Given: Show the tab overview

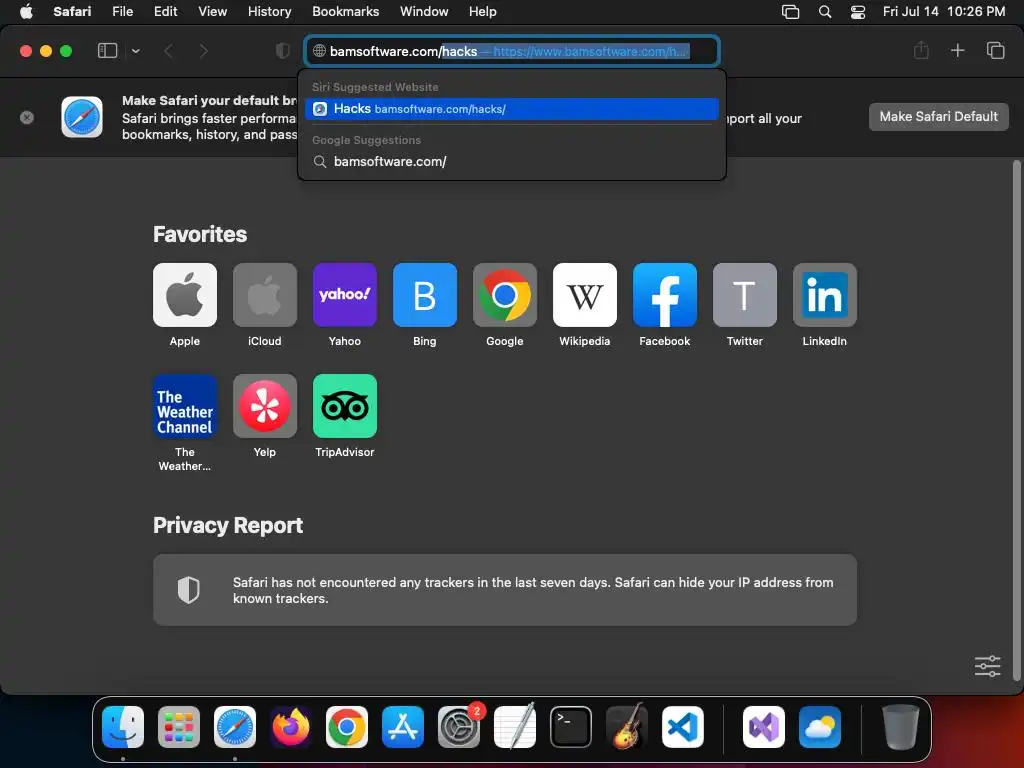Looking at the screenshot, I should [x=995, y=51].
